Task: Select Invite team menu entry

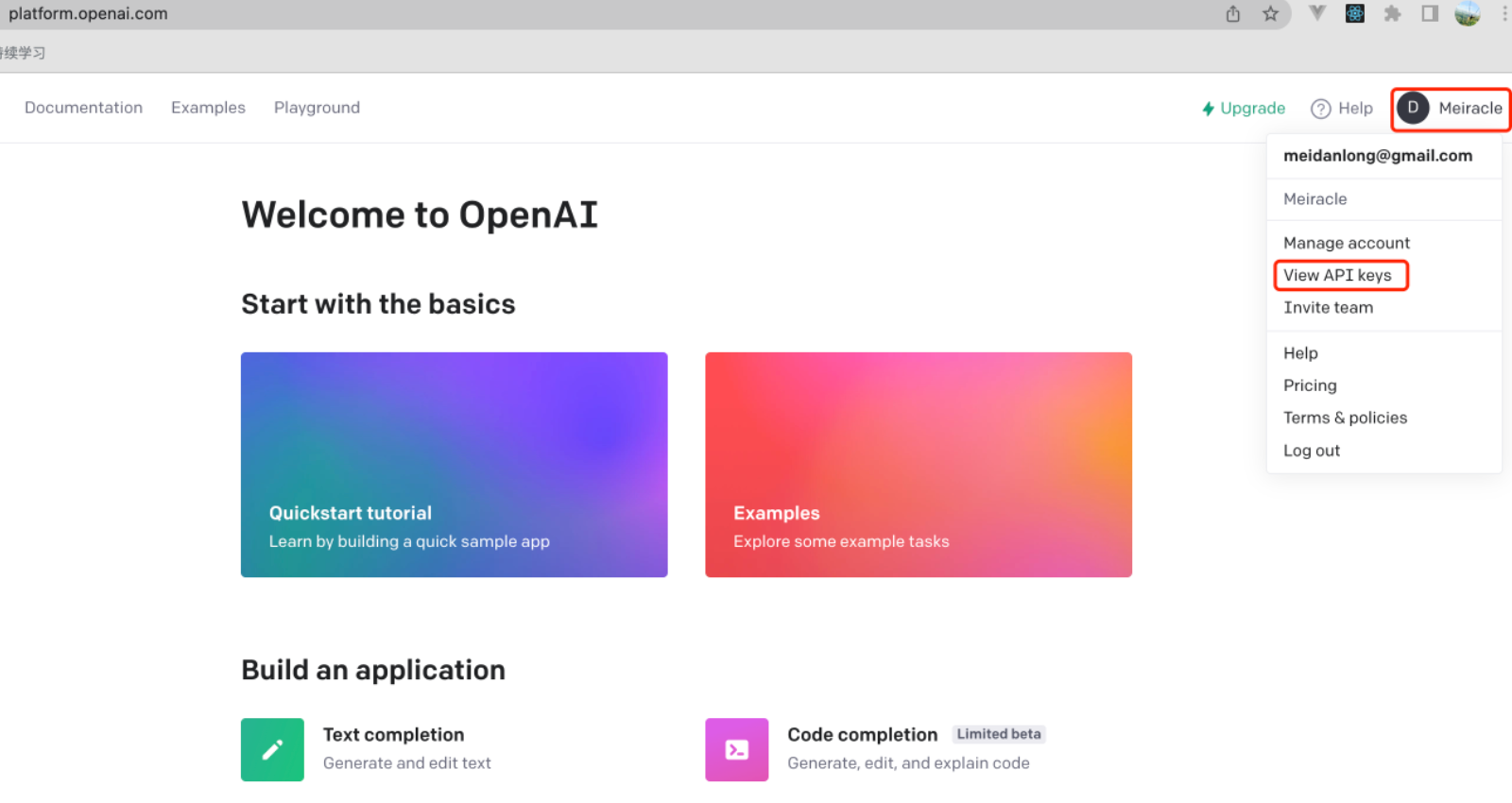Action: (1329, 307)
